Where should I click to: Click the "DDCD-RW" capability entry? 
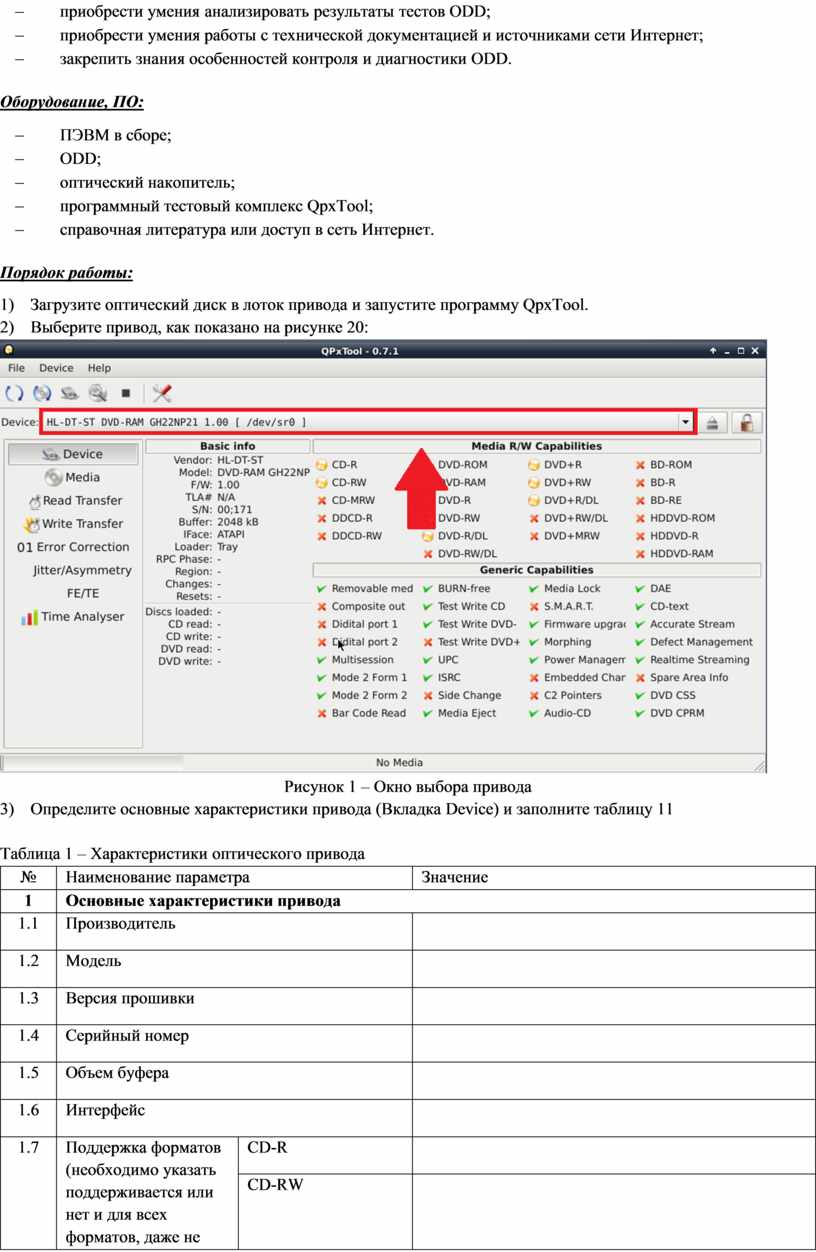[x=349, y=536]
